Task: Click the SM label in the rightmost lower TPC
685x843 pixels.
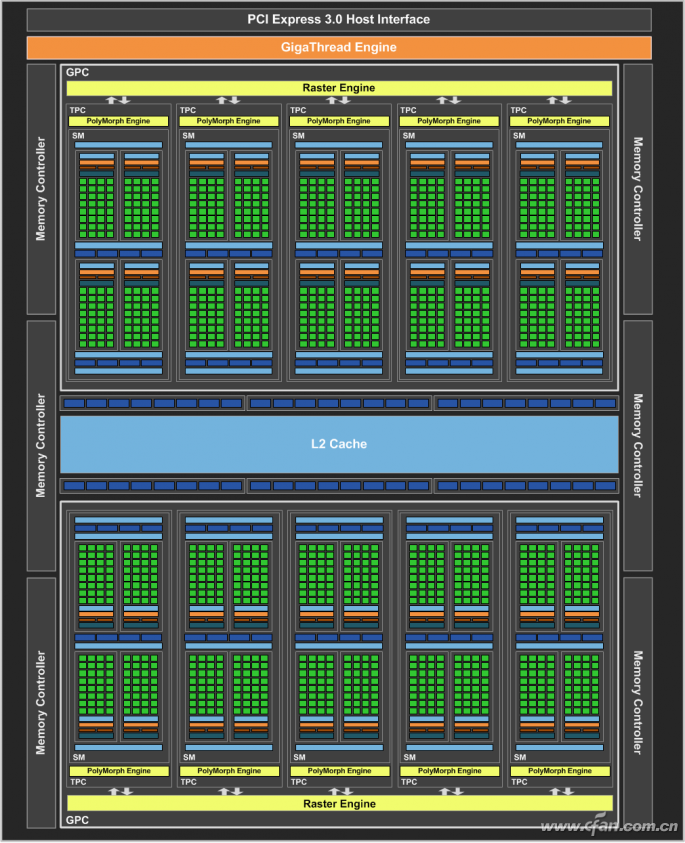Action: pyautogui.click(x=520, y=757)
